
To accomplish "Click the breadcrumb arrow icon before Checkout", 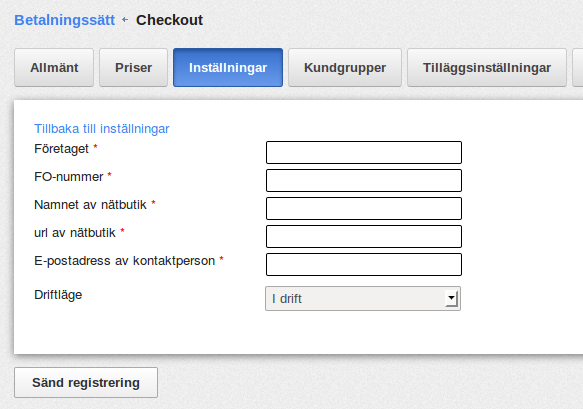I will [125, 20].
